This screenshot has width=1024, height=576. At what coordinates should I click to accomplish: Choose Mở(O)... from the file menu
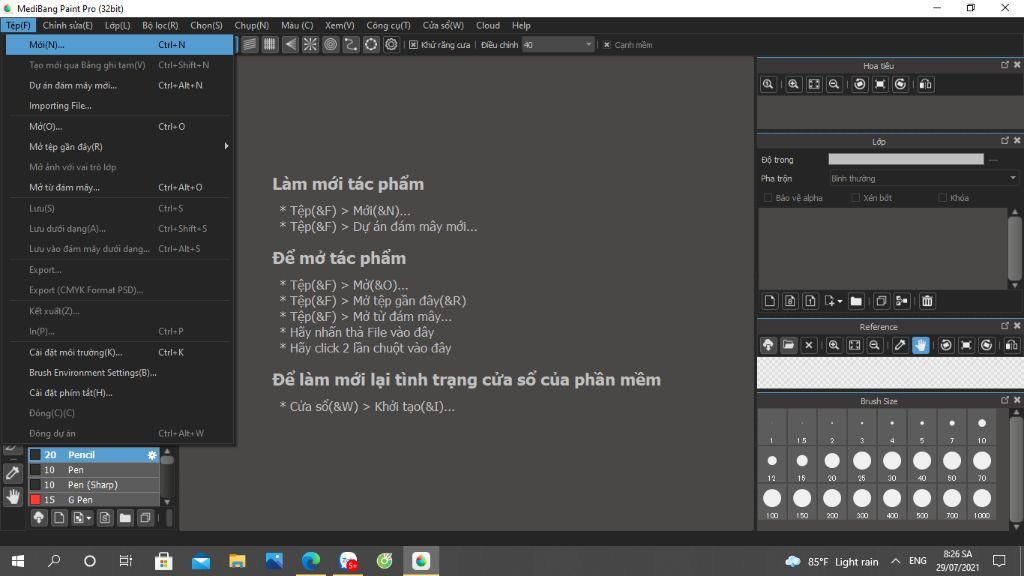pos(120,126)
